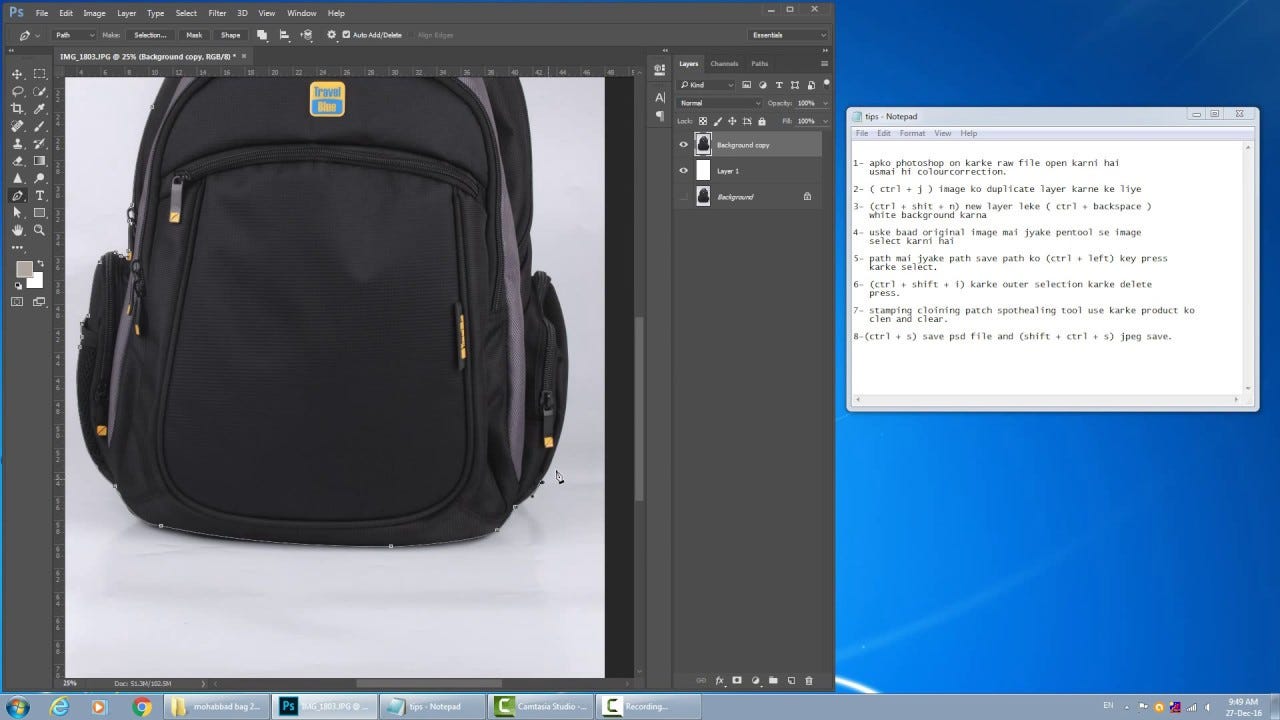Open the Fill dropdown arrow

point(824,121)
